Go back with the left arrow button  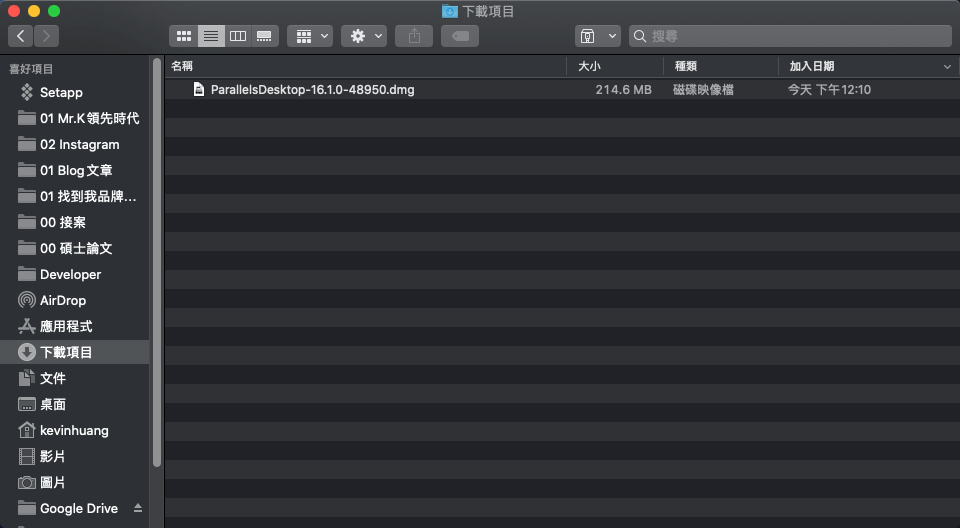[20, 36]
